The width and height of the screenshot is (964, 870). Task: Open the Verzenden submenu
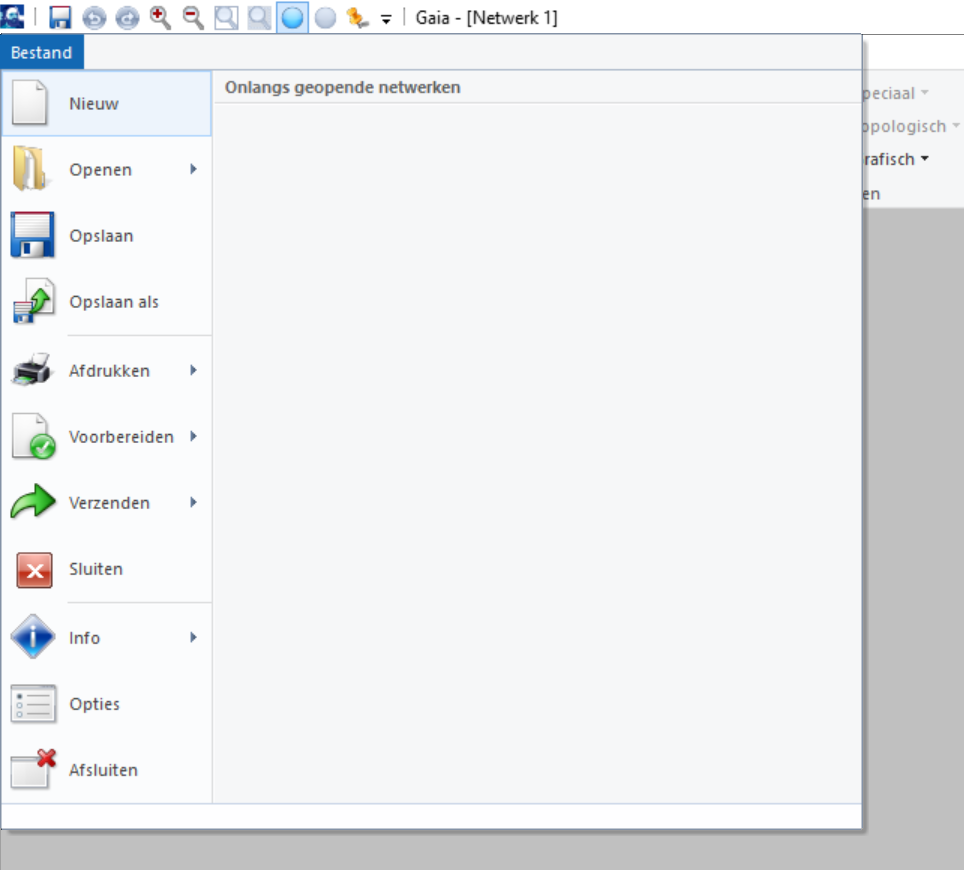point(193,503)
